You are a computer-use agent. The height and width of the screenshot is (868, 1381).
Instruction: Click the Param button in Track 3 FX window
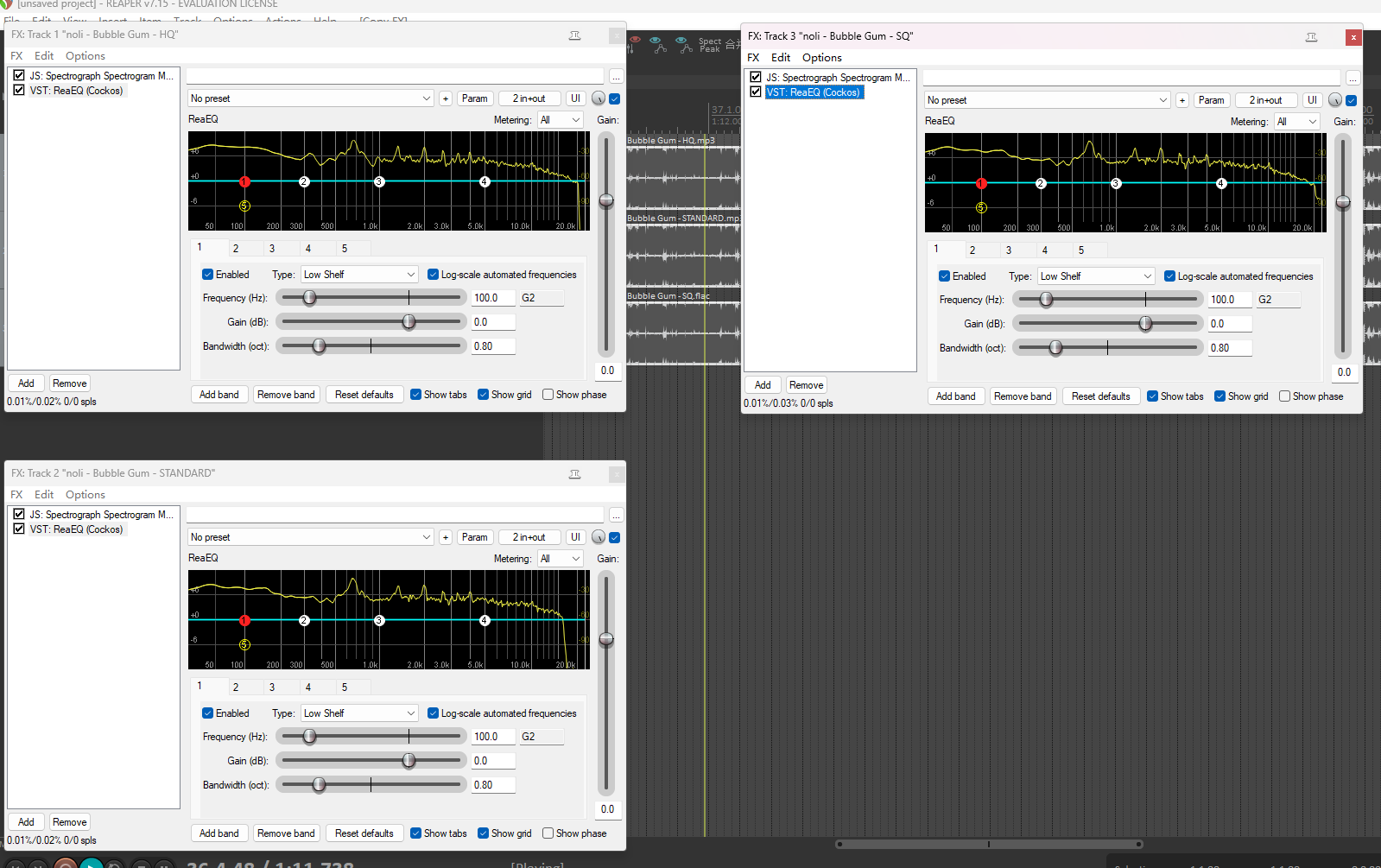point(1211,100)
